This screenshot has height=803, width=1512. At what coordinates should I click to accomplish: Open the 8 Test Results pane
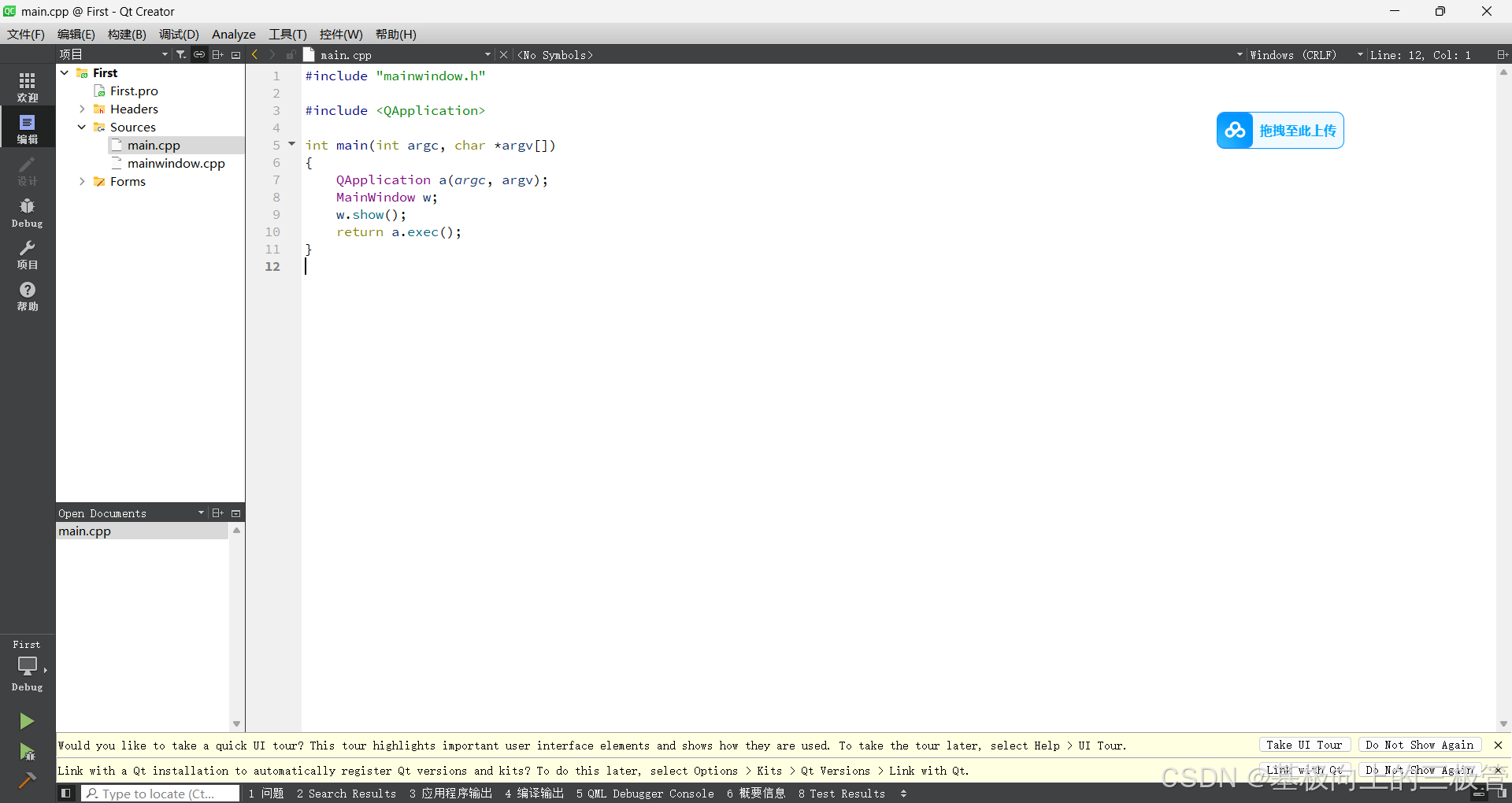click(842, 794)
